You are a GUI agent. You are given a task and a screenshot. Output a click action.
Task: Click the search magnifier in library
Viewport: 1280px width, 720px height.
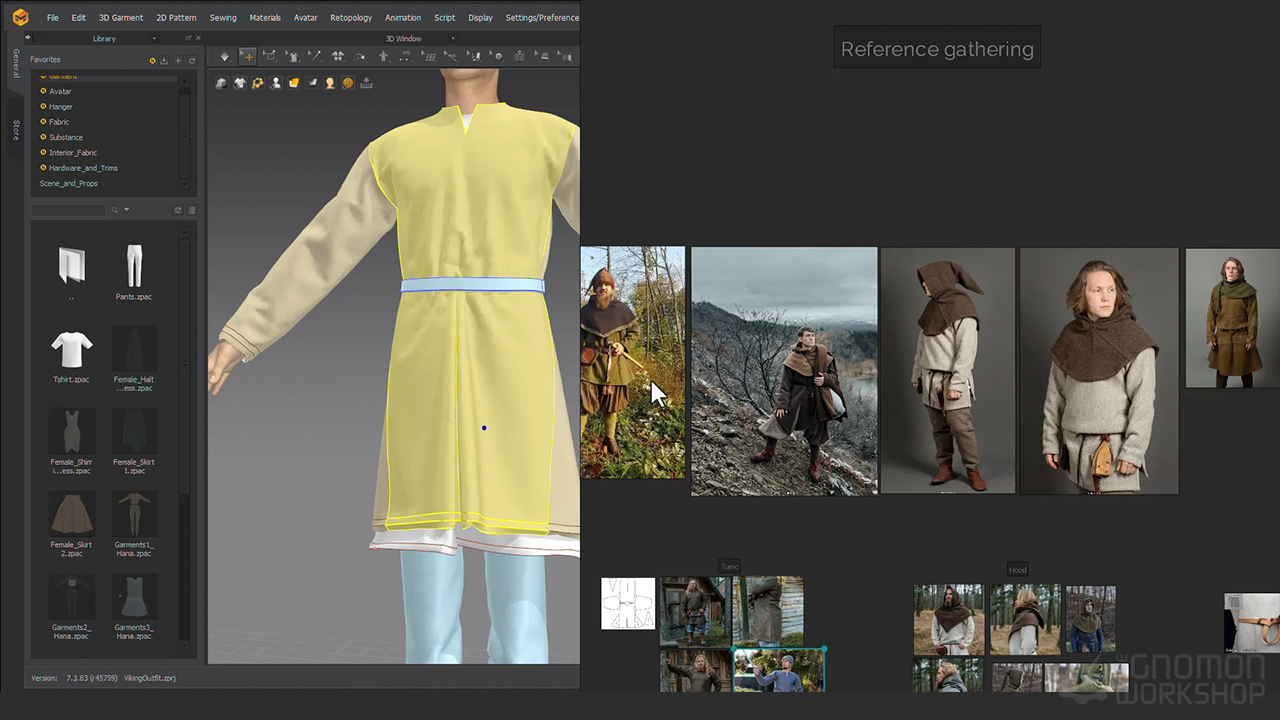pyautogui.click(x=115, y=210)
